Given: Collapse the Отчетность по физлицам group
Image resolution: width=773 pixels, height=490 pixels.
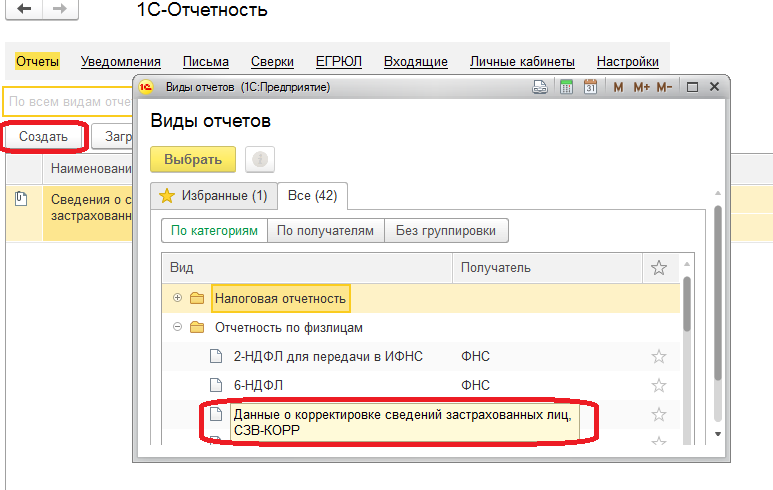Looking at the screenshot, I should (x=177, y=327).
